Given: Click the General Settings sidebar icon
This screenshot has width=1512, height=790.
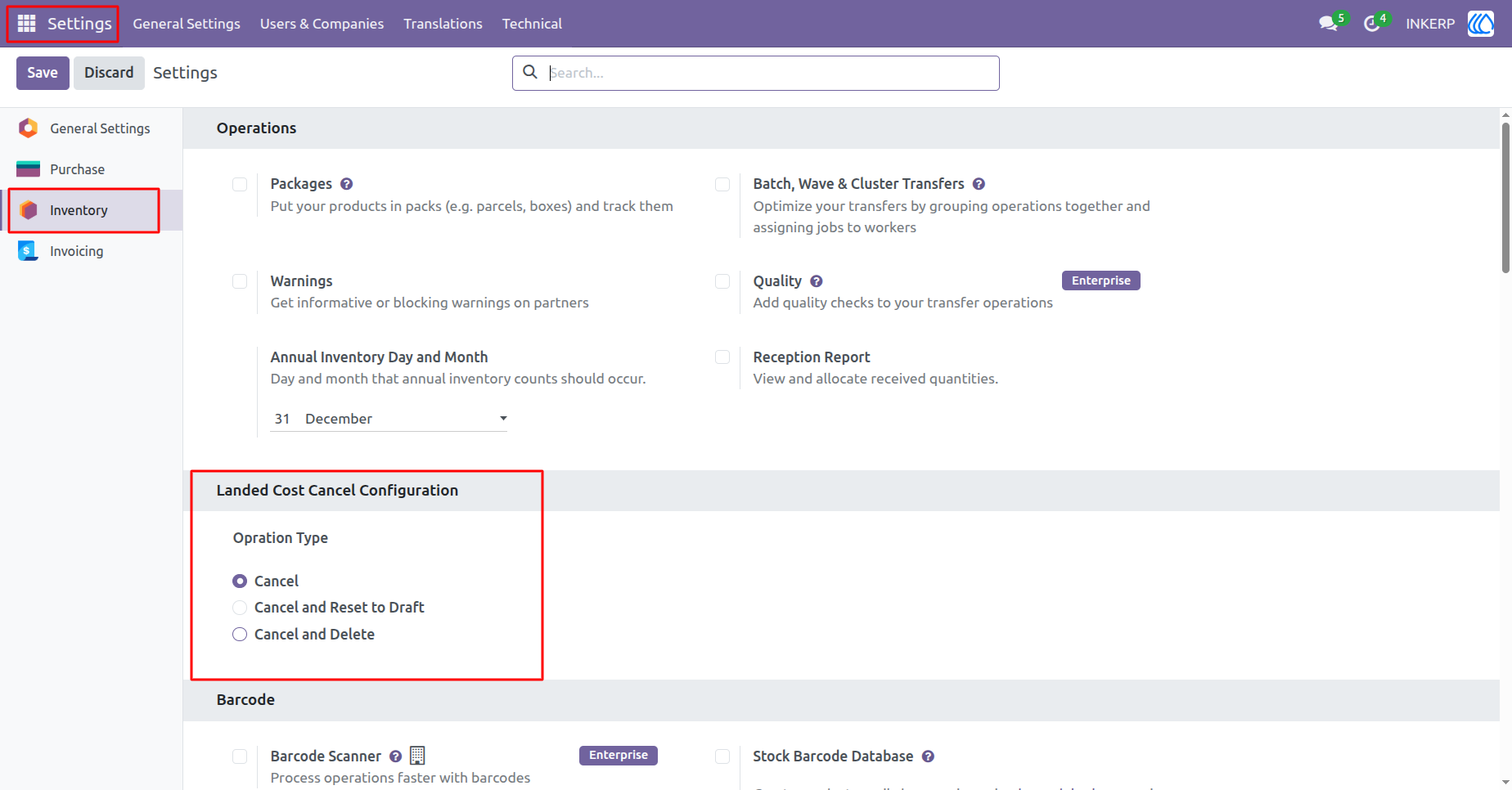Looking at the screenshot, I should (29, 128).
